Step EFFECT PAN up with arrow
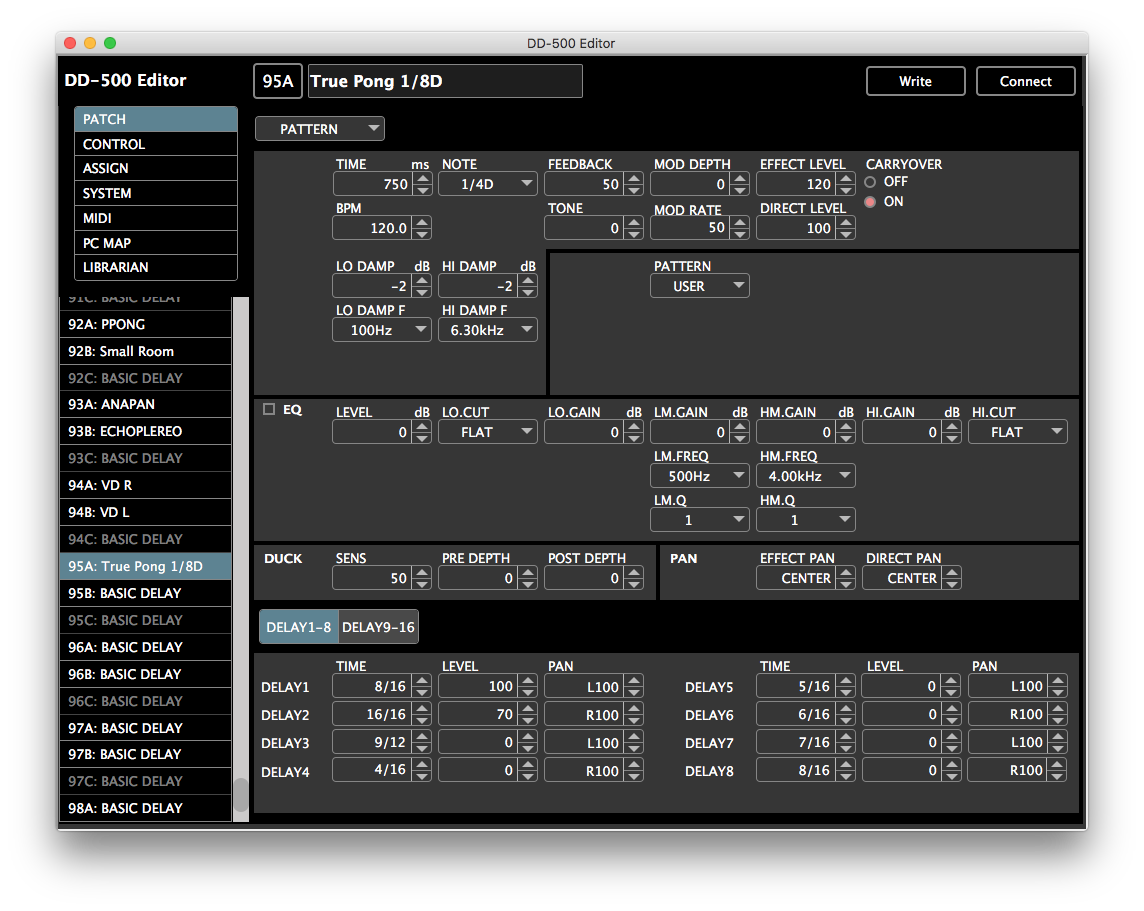The height and width of the screenshot is (911, 1144). click(x=846, y=573)
